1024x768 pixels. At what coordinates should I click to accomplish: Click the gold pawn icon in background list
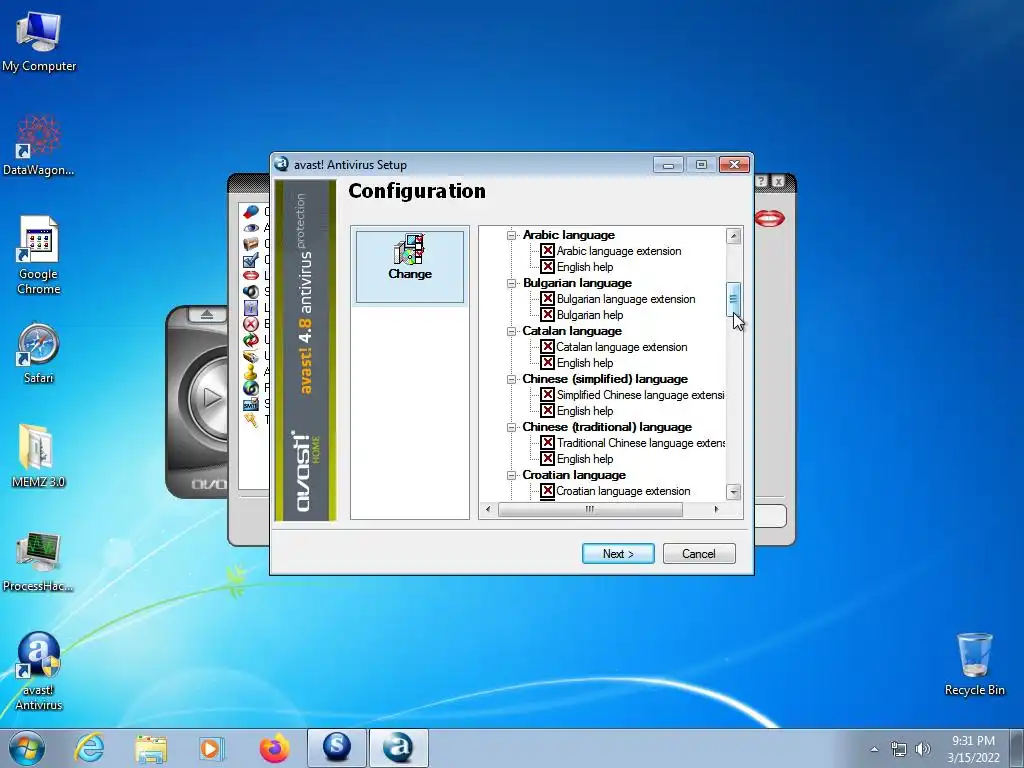coord(251,372)
